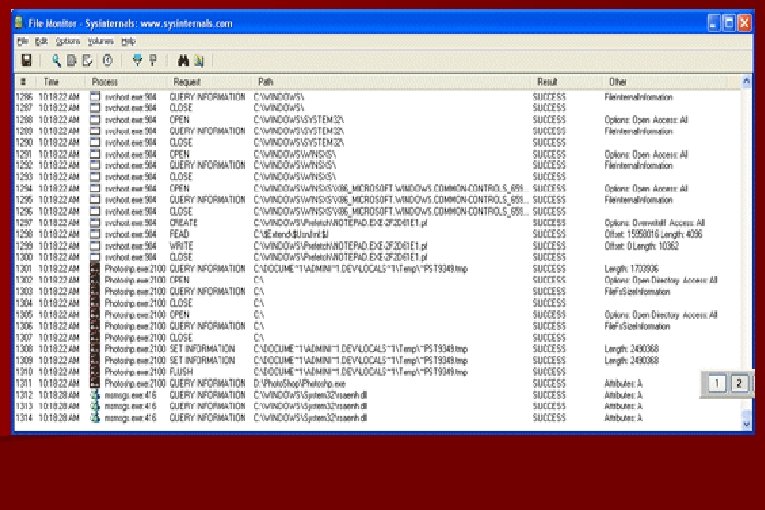Click 'FileFsSizeInformation' in row 1303
Screen dimensions: 765x510
[x=637, y=292]
